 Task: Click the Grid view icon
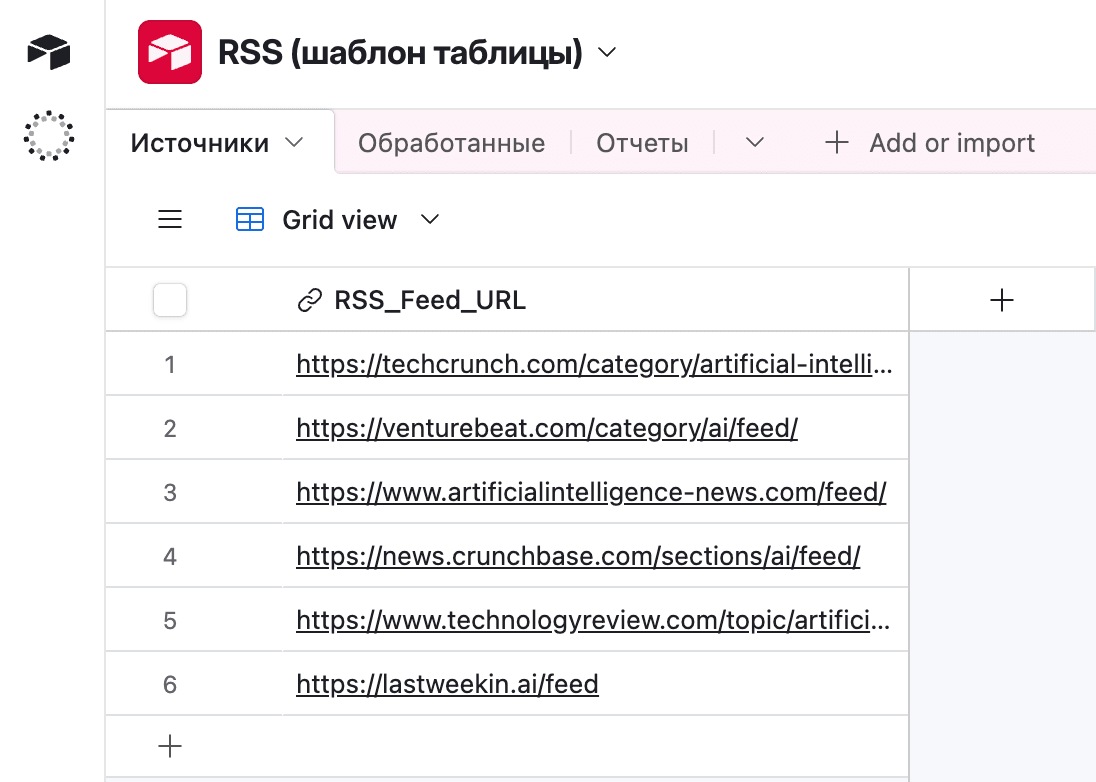249,219
